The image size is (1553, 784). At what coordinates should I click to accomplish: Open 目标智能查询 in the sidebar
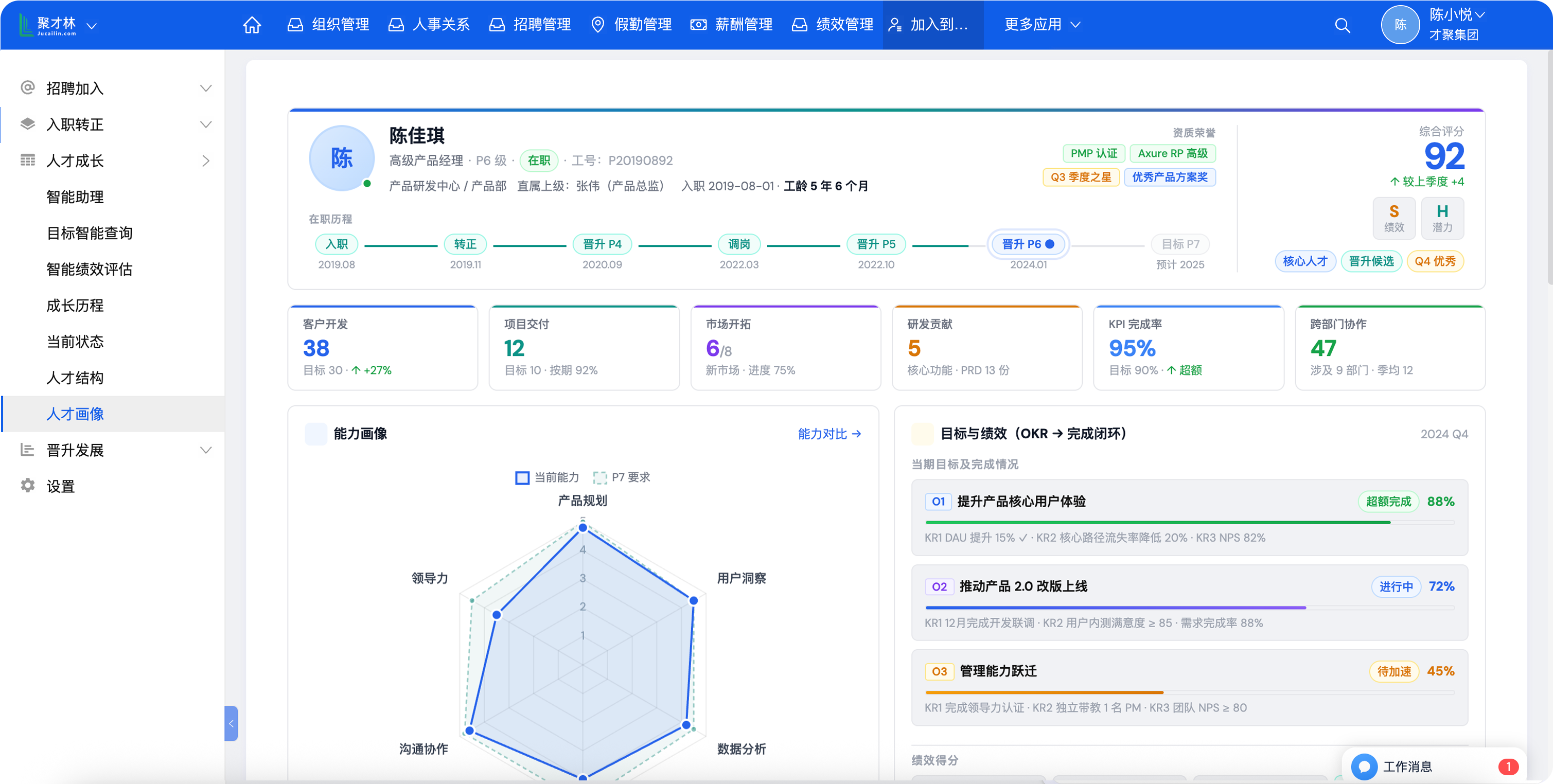pos(90,233)
